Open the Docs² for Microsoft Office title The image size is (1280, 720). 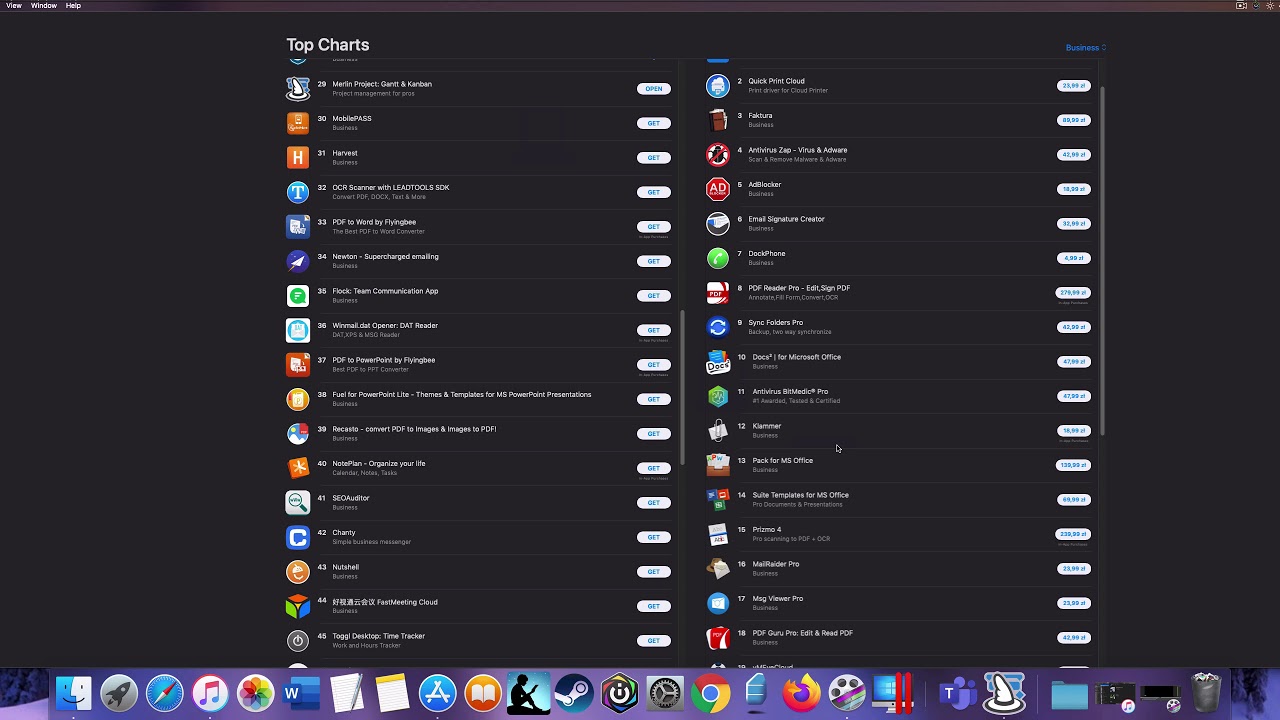[796, 357]
